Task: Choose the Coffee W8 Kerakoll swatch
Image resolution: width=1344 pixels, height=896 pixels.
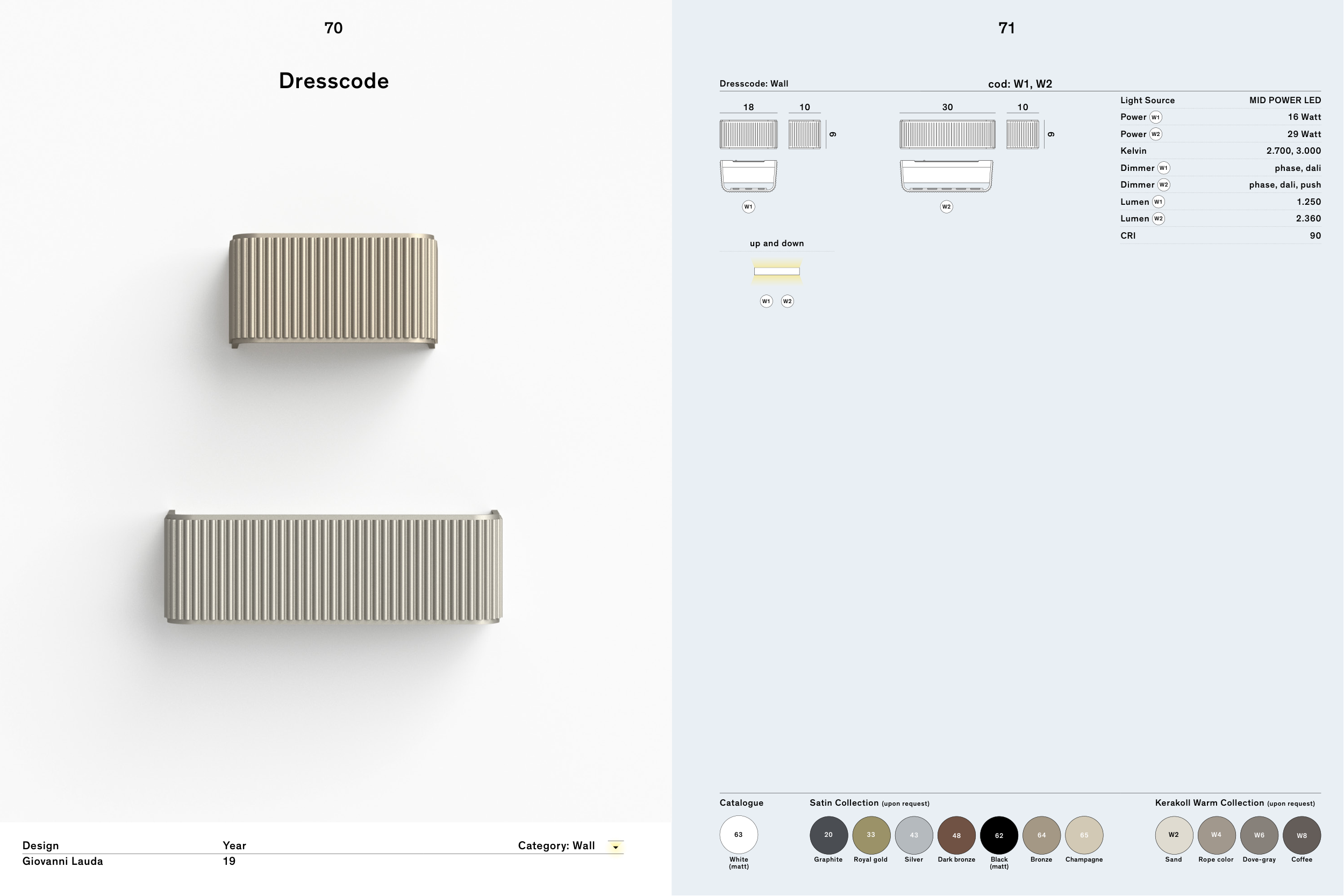Action: tap(1302, 835)
